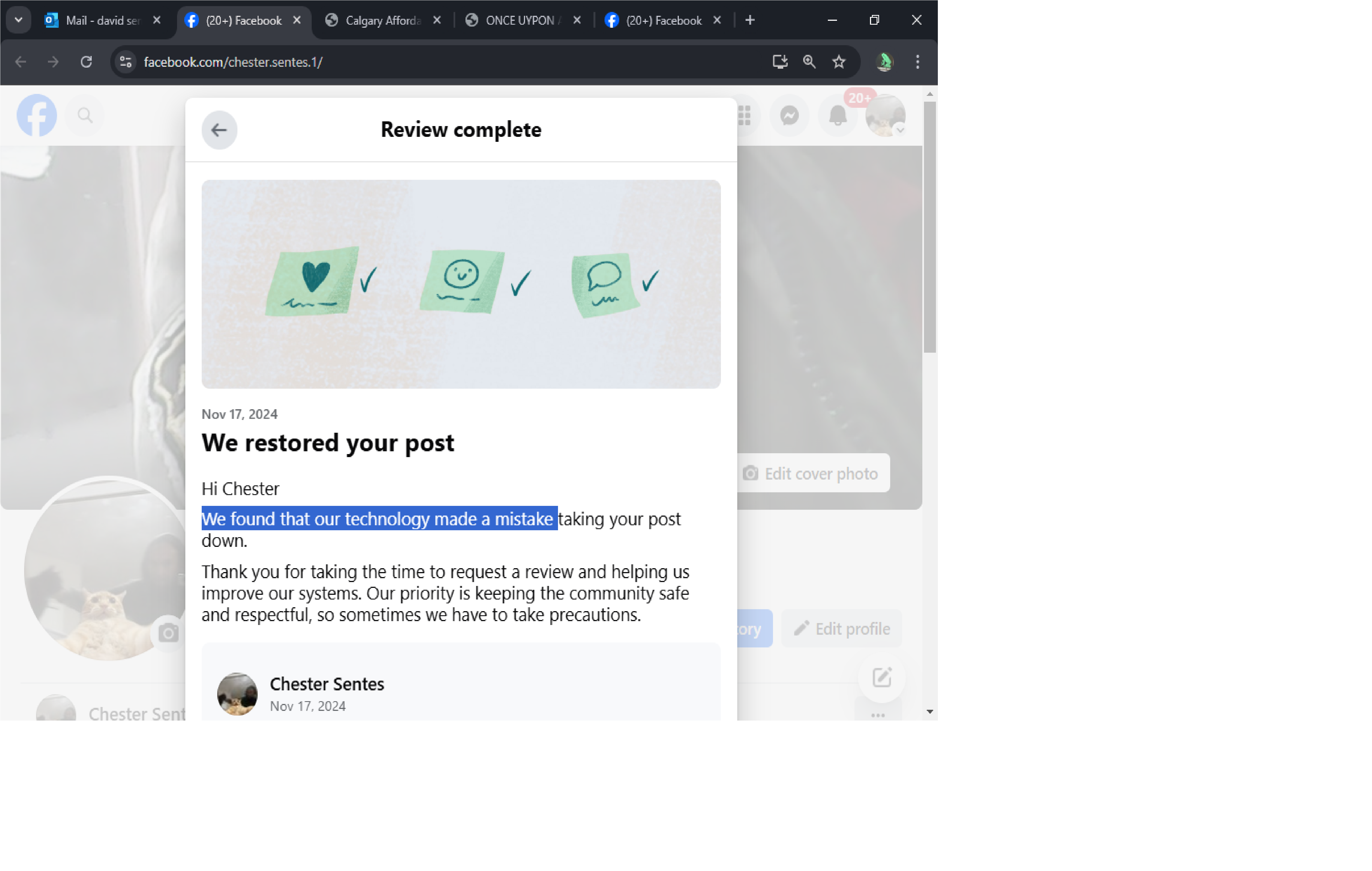The height and width of the screenshot is (871, 1372).
Task: Go back from the Review complete dialog
Action: click(219, 130)
